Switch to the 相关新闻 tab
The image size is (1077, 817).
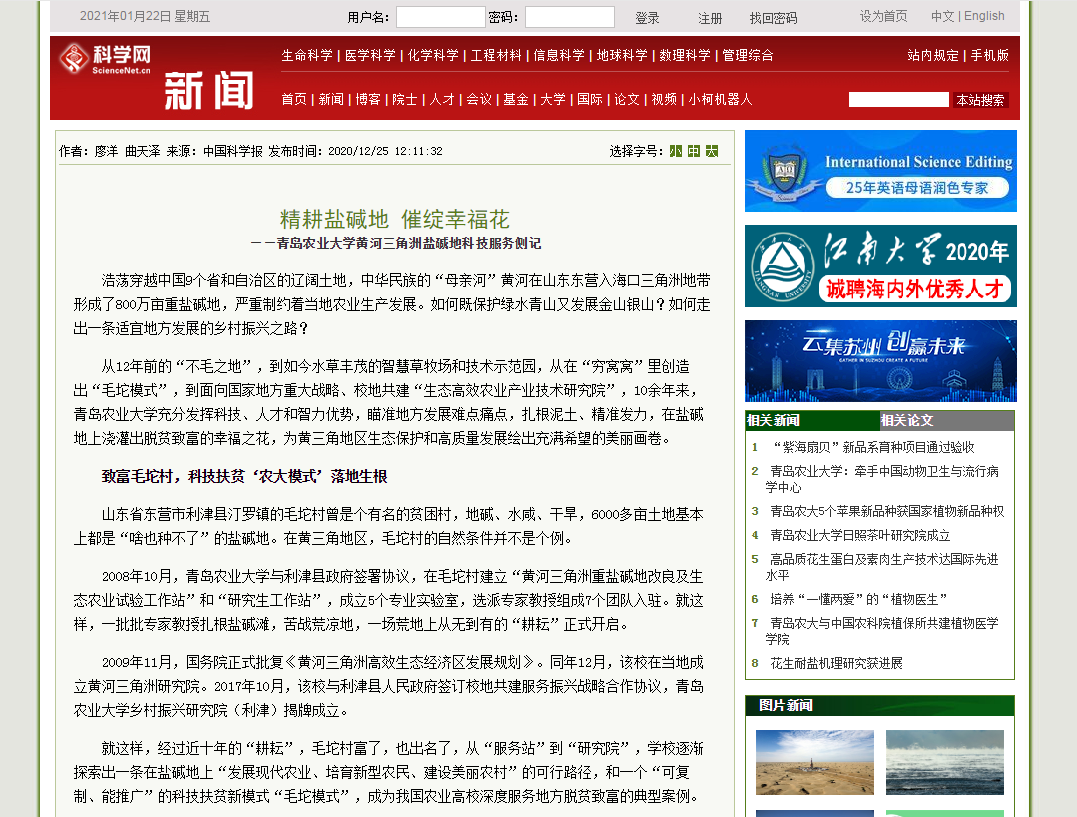coord(773,420)
